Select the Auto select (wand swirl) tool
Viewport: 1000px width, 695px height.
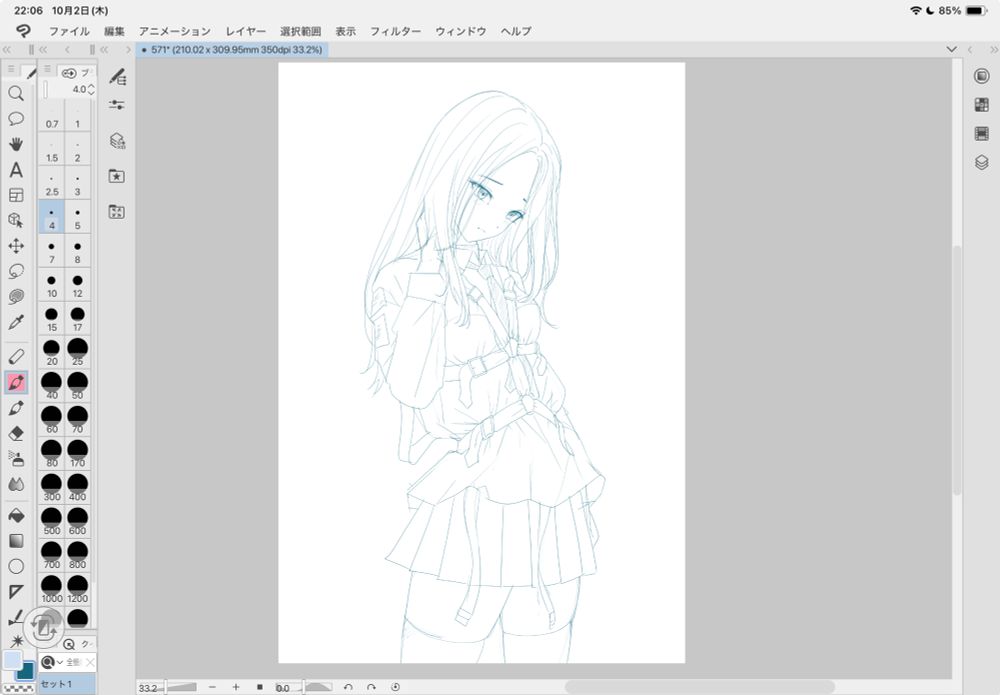[x=16, y=296]
